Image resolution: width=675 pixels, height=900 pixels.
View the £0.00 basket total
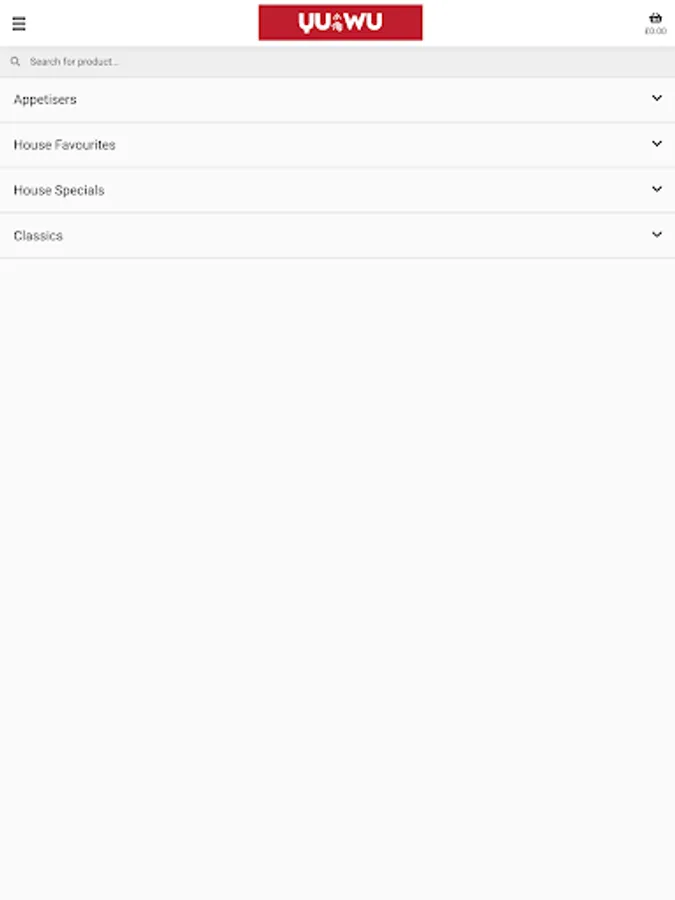655,31
